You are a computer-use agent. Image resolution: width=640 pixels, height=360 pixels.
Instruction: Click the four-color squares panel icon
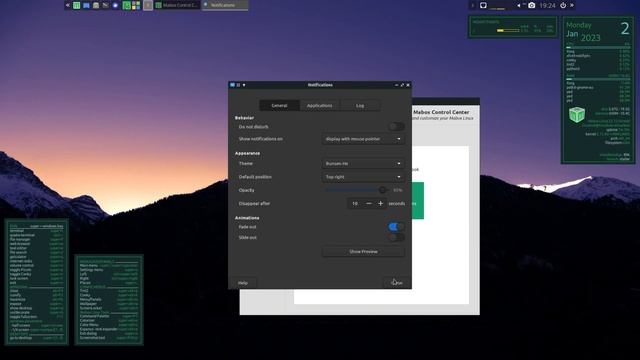tap(136, 5)
